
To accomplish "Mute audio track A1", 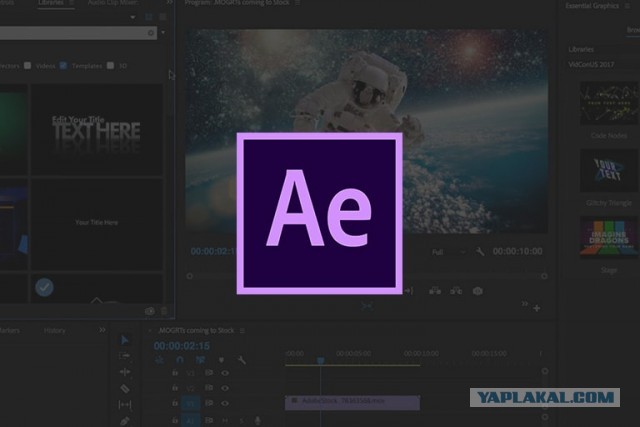I will [x=225, y=420].
